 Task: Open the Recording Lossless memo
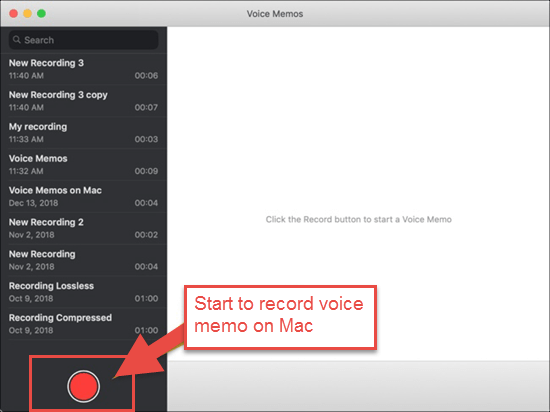pyautogui.click(x=83, y=292)
